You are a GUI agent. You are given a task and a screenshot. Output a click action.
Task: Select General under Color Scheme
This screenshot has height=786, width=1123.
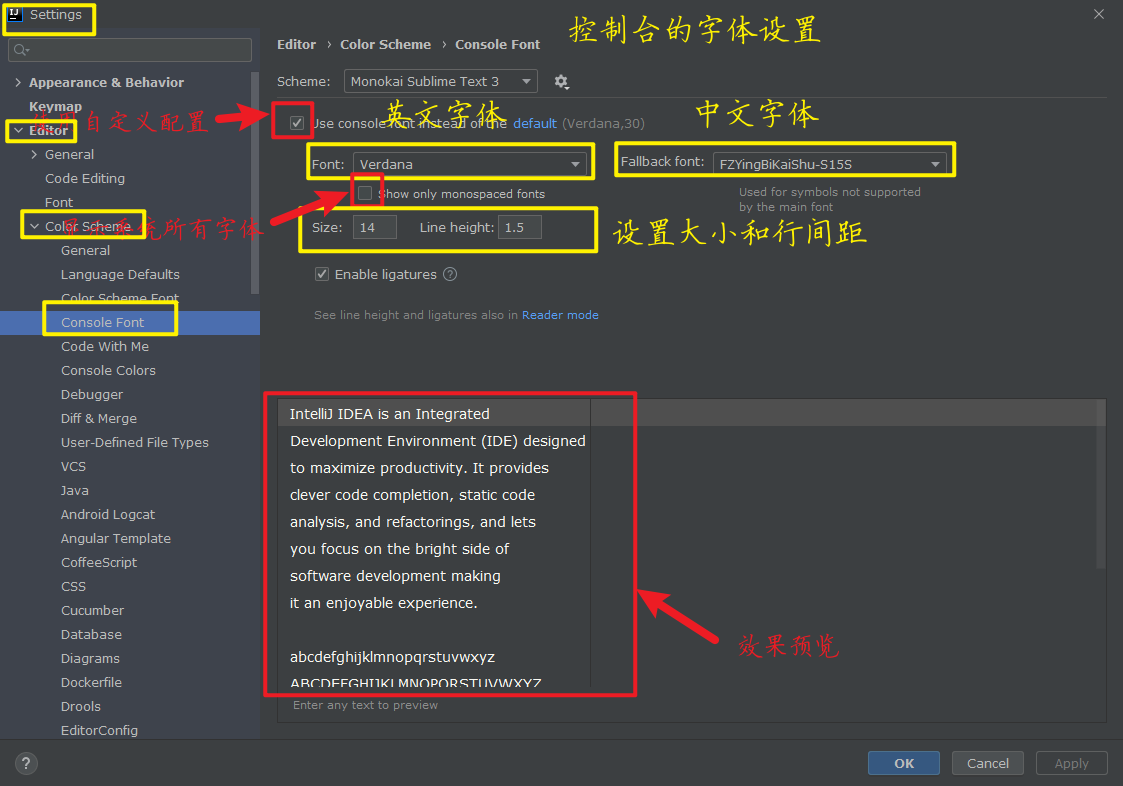point(85,250)
